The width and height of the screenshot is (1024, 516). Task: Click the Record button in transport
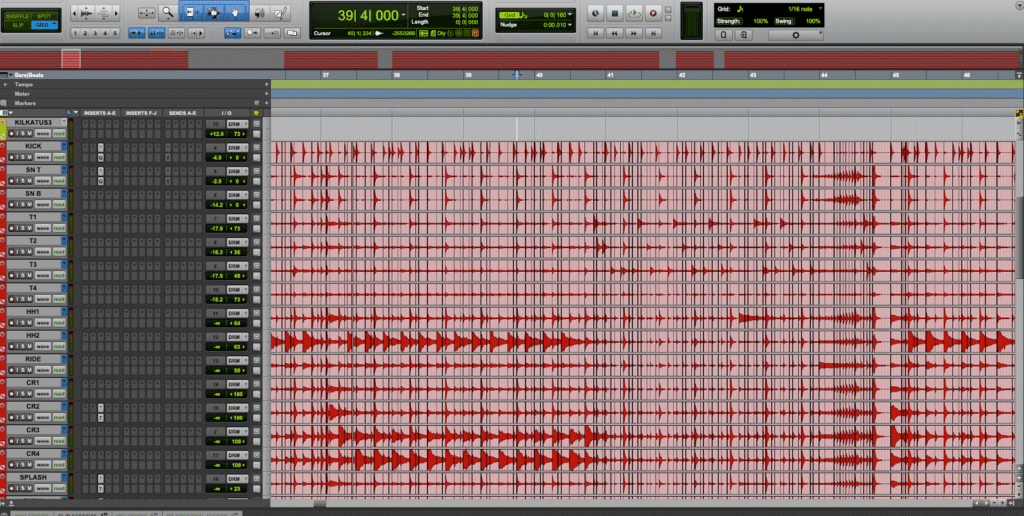click(x=653, y=13)
